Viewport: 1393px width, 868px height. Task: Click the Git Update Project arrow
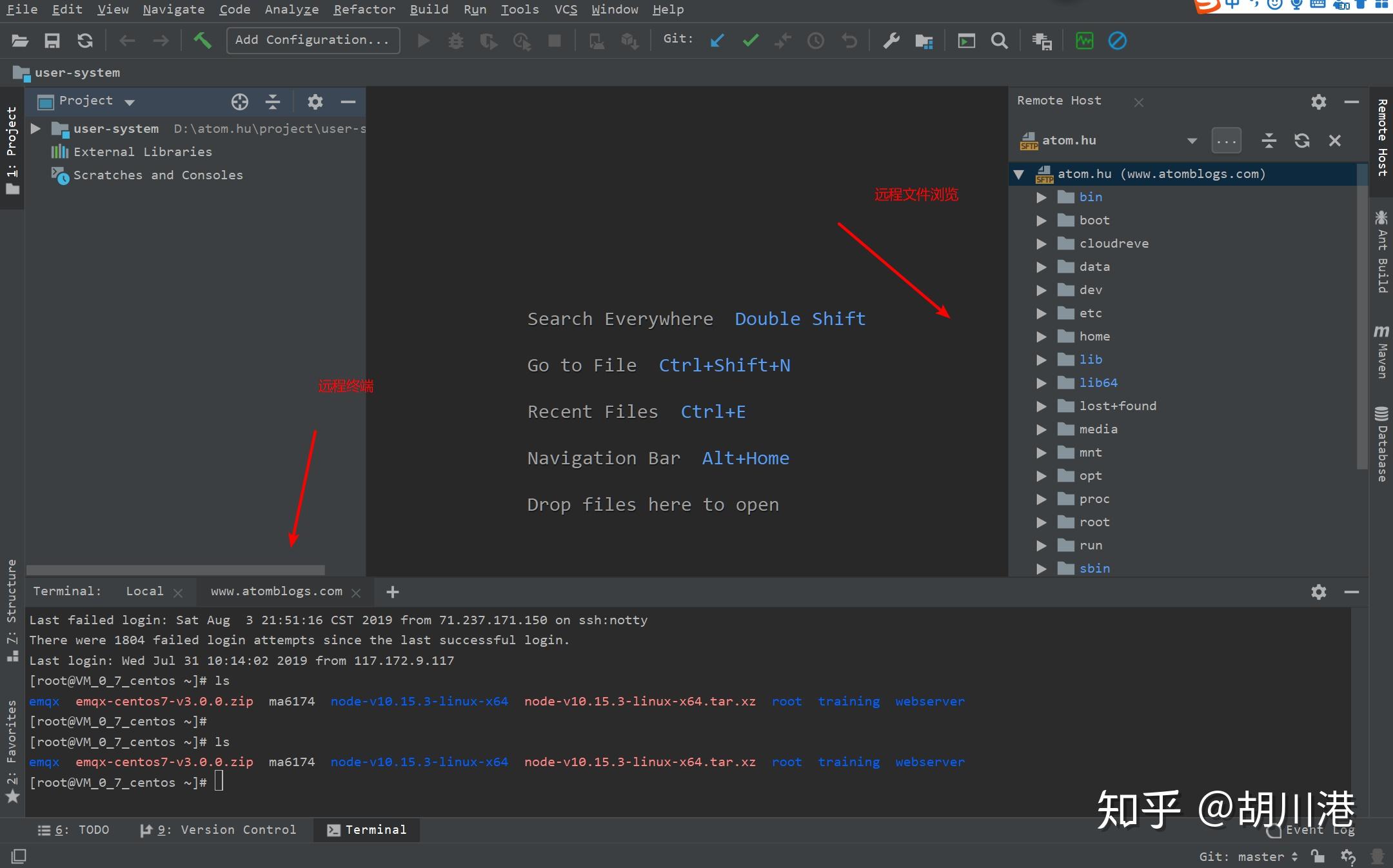[x=716, y=41]
